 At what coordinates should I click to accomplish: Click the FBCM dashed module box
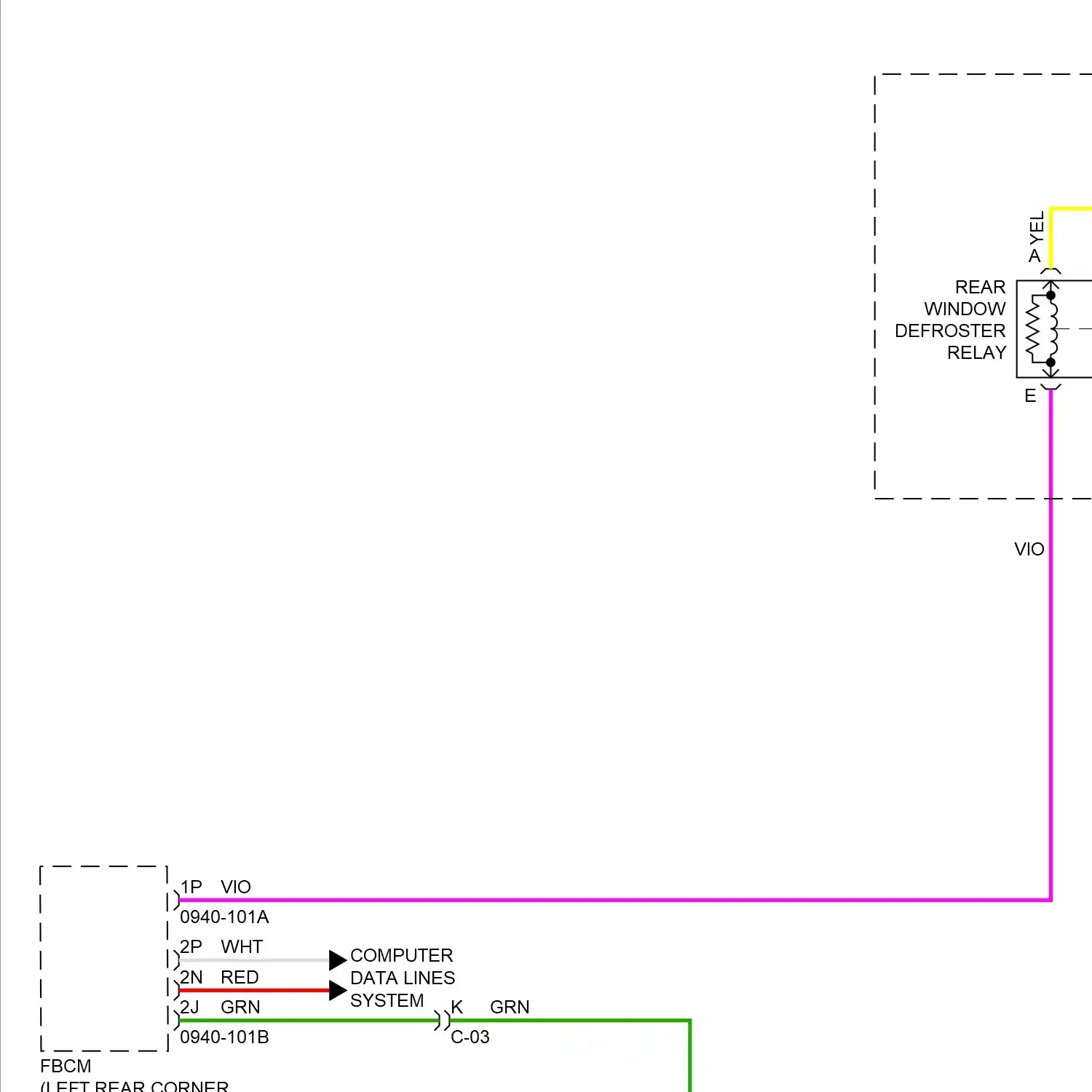point(104,958)
